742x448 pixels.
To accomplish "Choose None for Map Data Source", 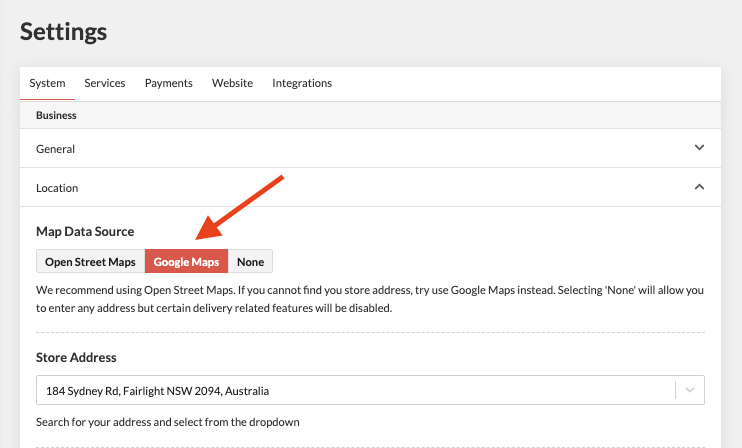I will click(x=250, y=262).
